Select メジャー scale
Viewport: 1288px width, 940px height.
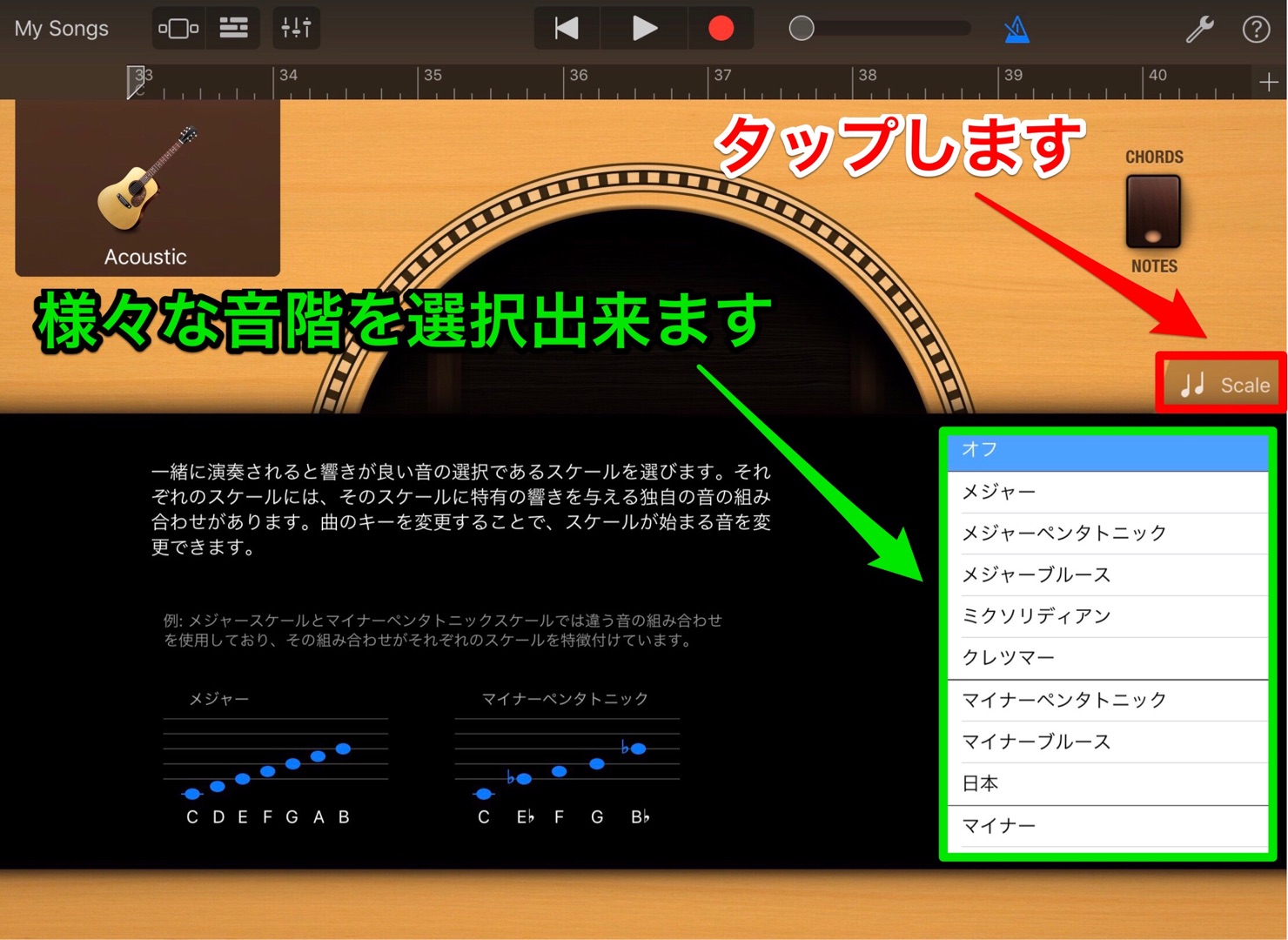point(1107,493)
